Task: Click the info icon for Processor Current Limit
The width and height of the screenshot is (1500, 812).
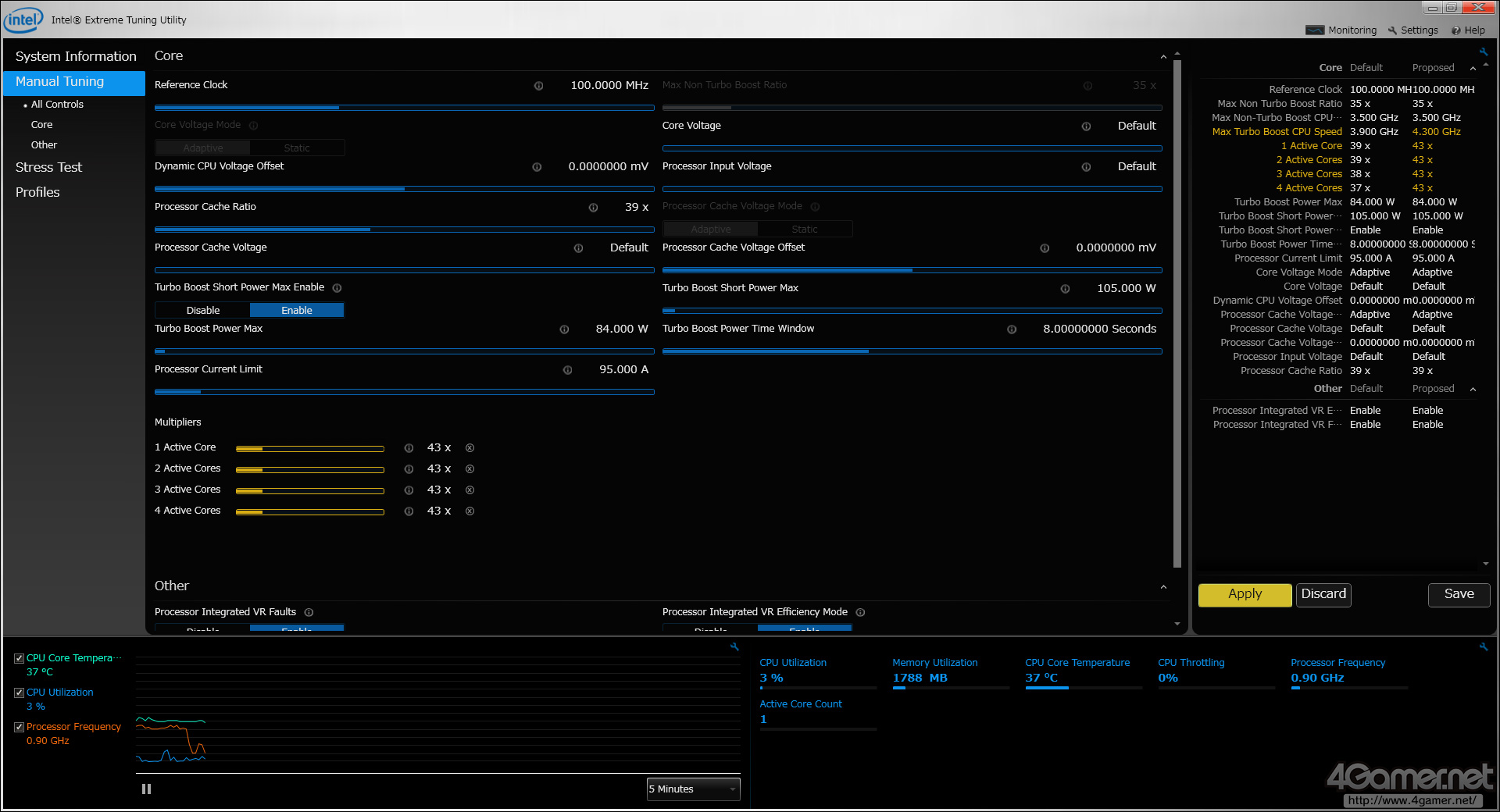Action: (567, 370)
